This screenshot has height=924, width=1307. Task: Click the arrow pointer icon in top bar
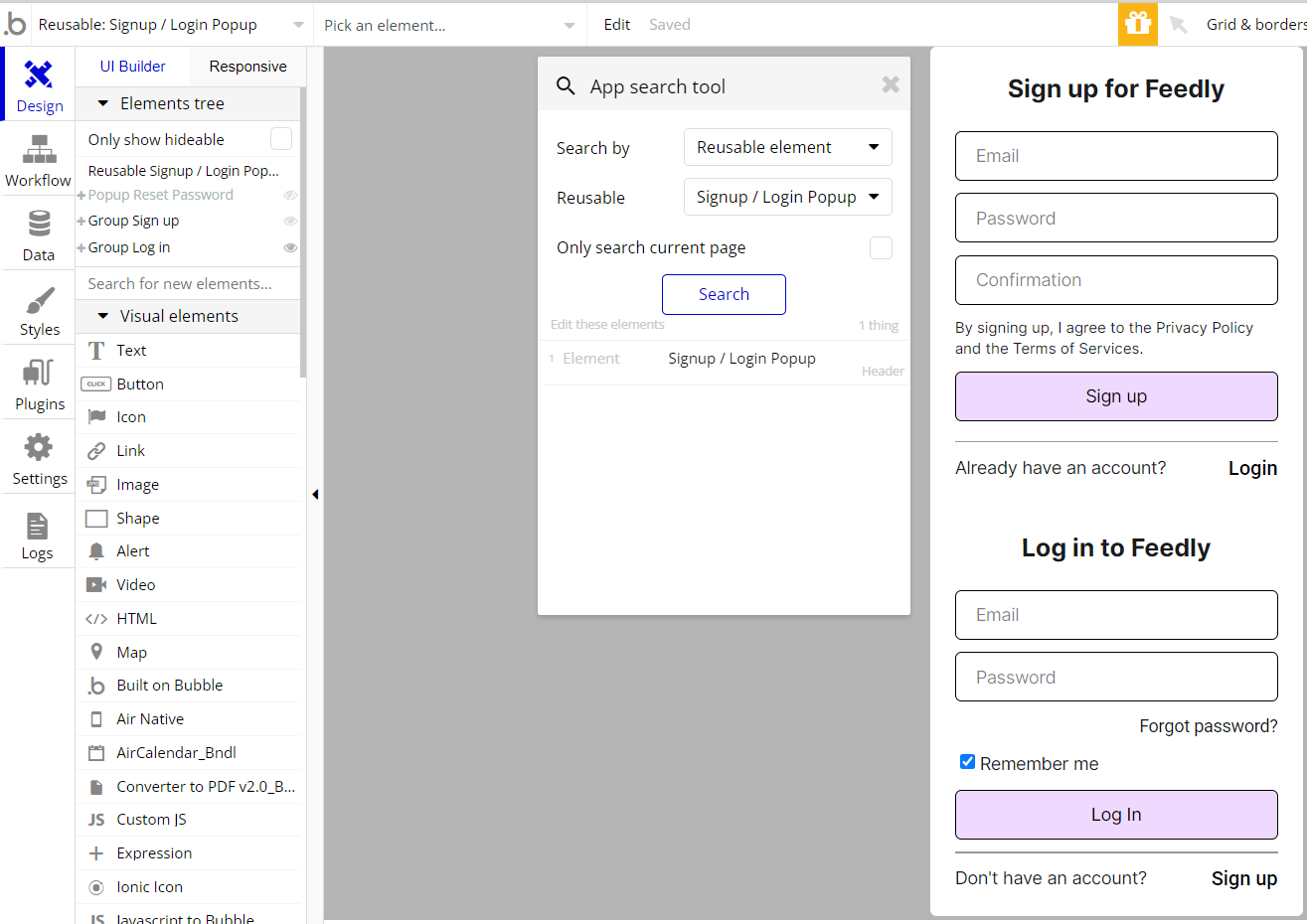tap(1179, 24)
